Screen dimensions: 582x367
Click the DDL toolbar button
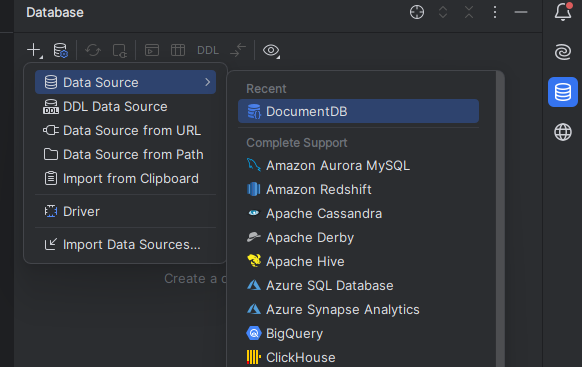point(208,50)
